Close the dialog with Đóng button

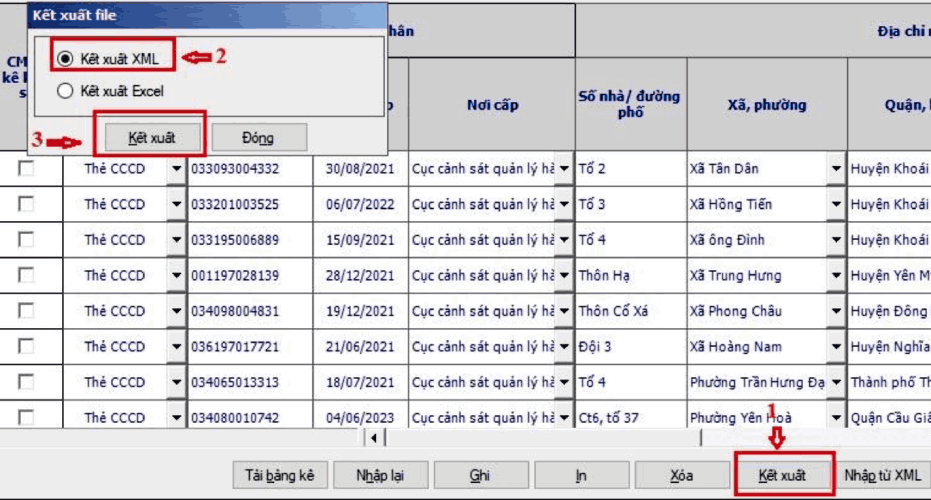click(259, 138)
